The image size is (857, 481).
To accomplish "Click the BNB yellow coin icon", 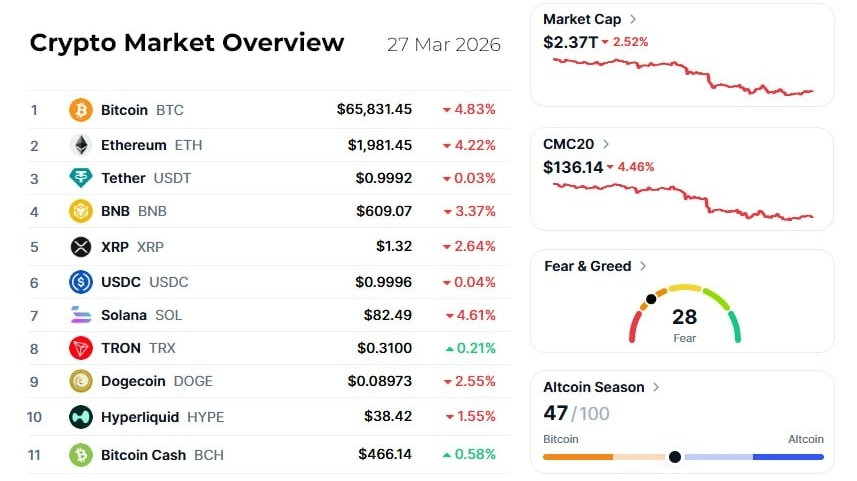I will click(80, 211).
